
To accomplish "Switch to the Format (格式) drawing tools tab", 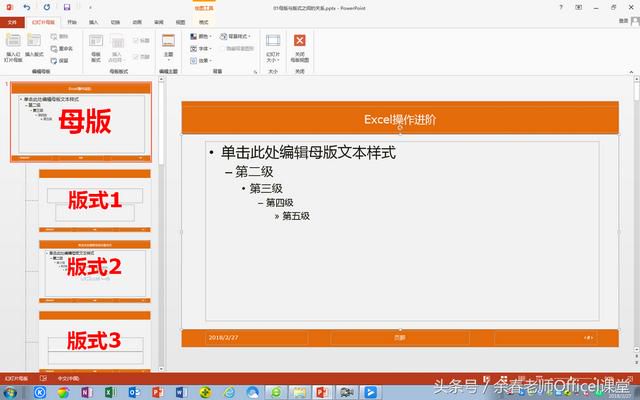I will point(203,22).
